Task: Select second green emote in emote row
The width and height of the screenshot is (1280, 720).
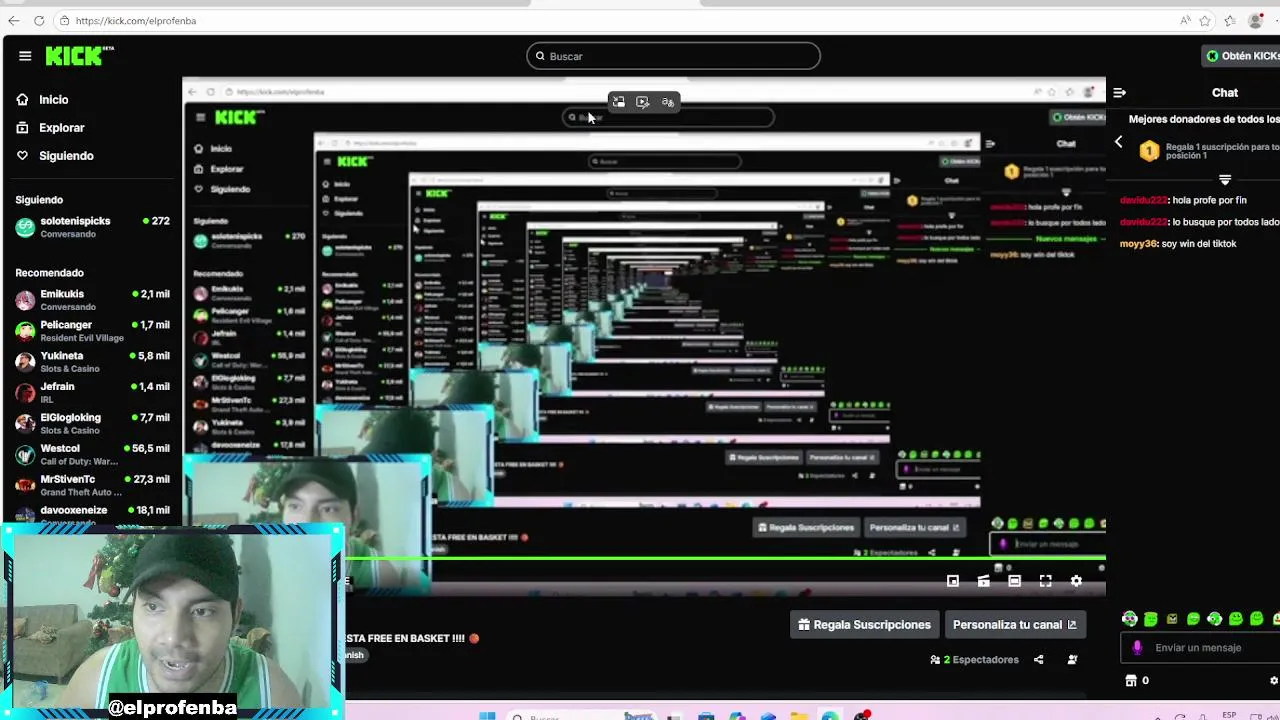Action: point(1151,619)
